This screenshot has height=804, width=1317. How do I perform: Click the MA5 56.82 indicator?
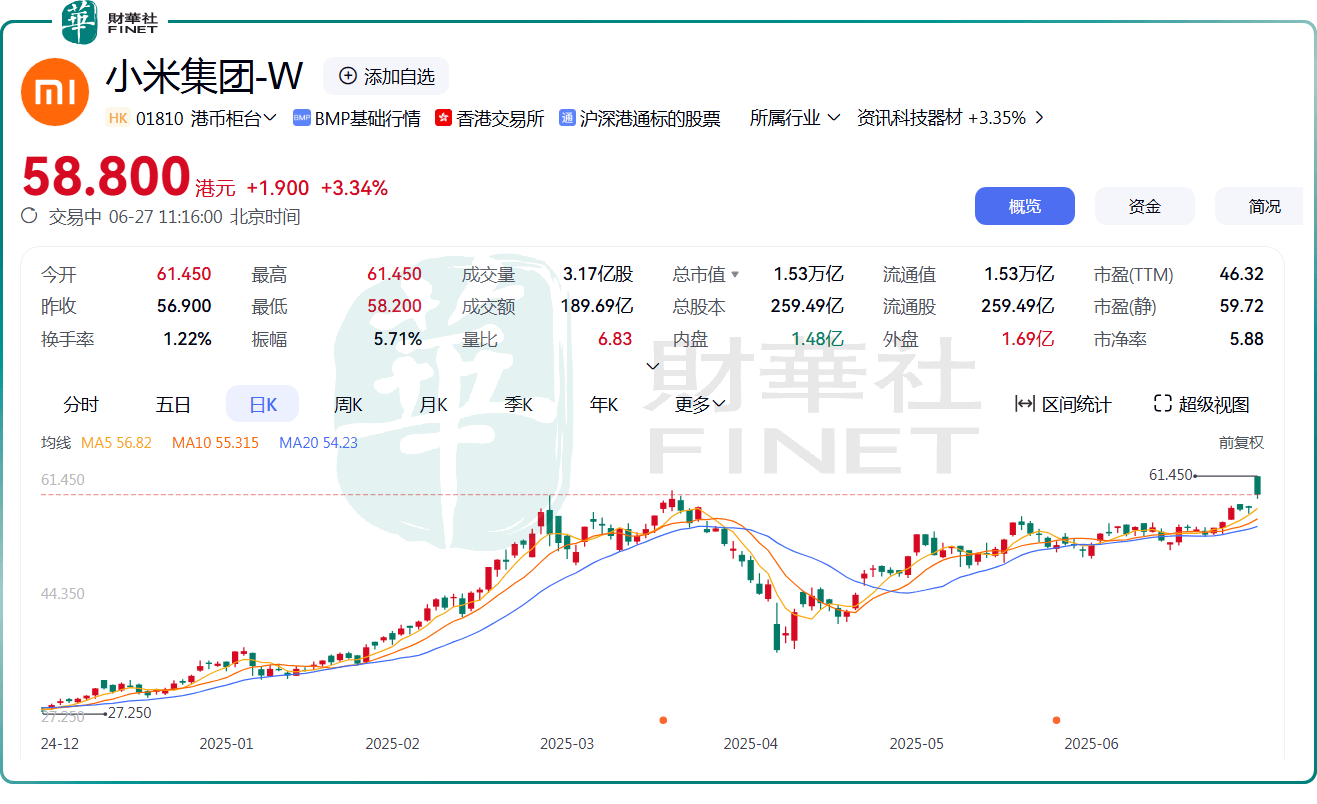(116, 442)
